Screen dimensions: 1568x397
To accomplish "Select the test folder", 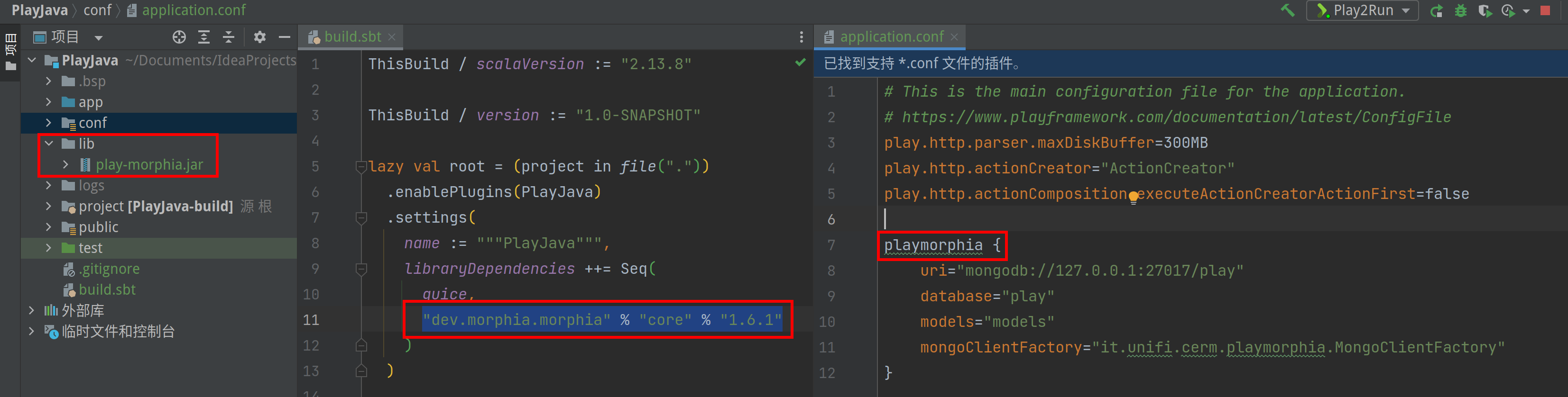I will [x=159, y=248].
